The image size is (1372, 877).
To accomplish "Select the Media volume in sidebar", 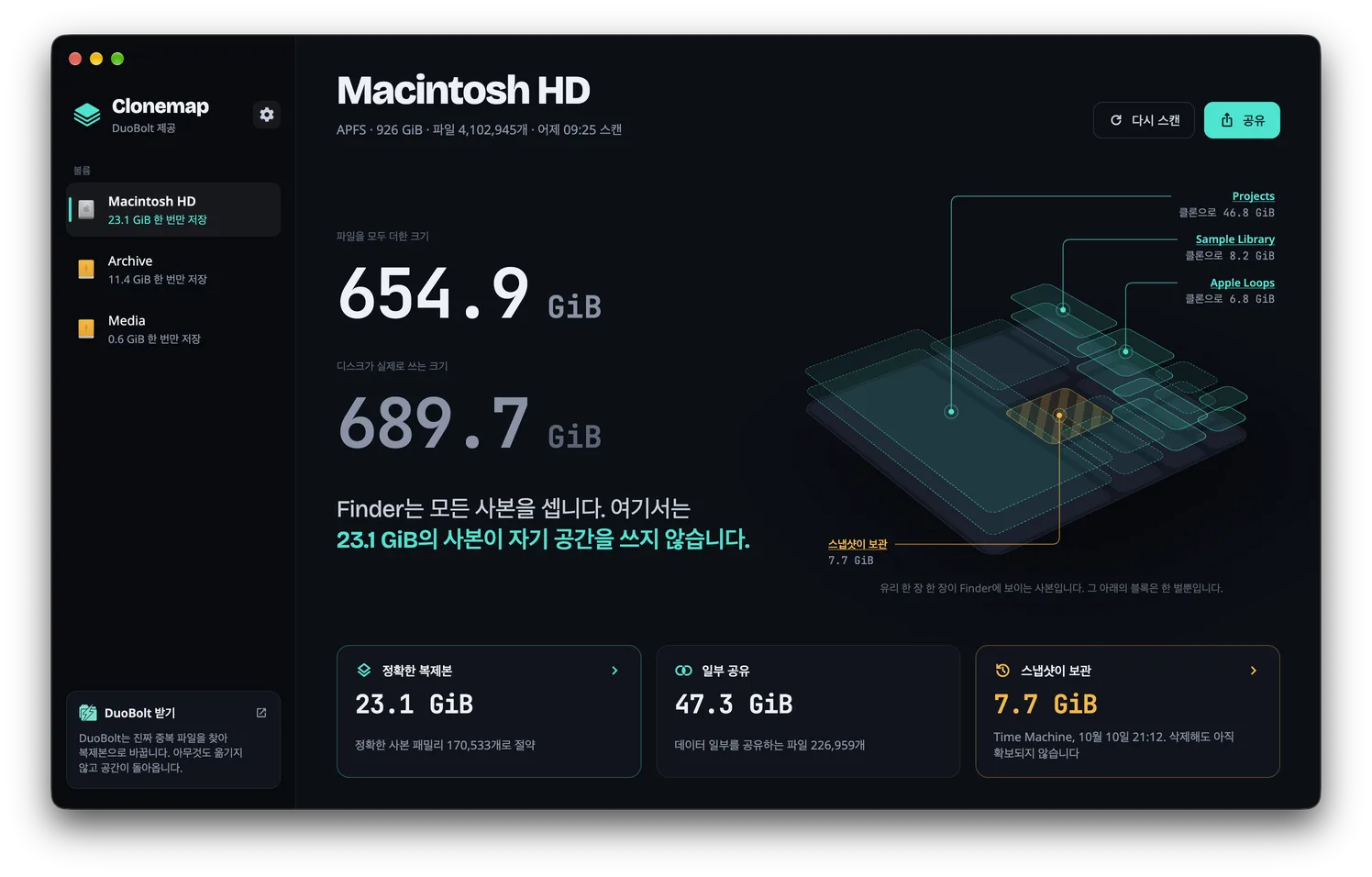I will click(x=173, y=329).
